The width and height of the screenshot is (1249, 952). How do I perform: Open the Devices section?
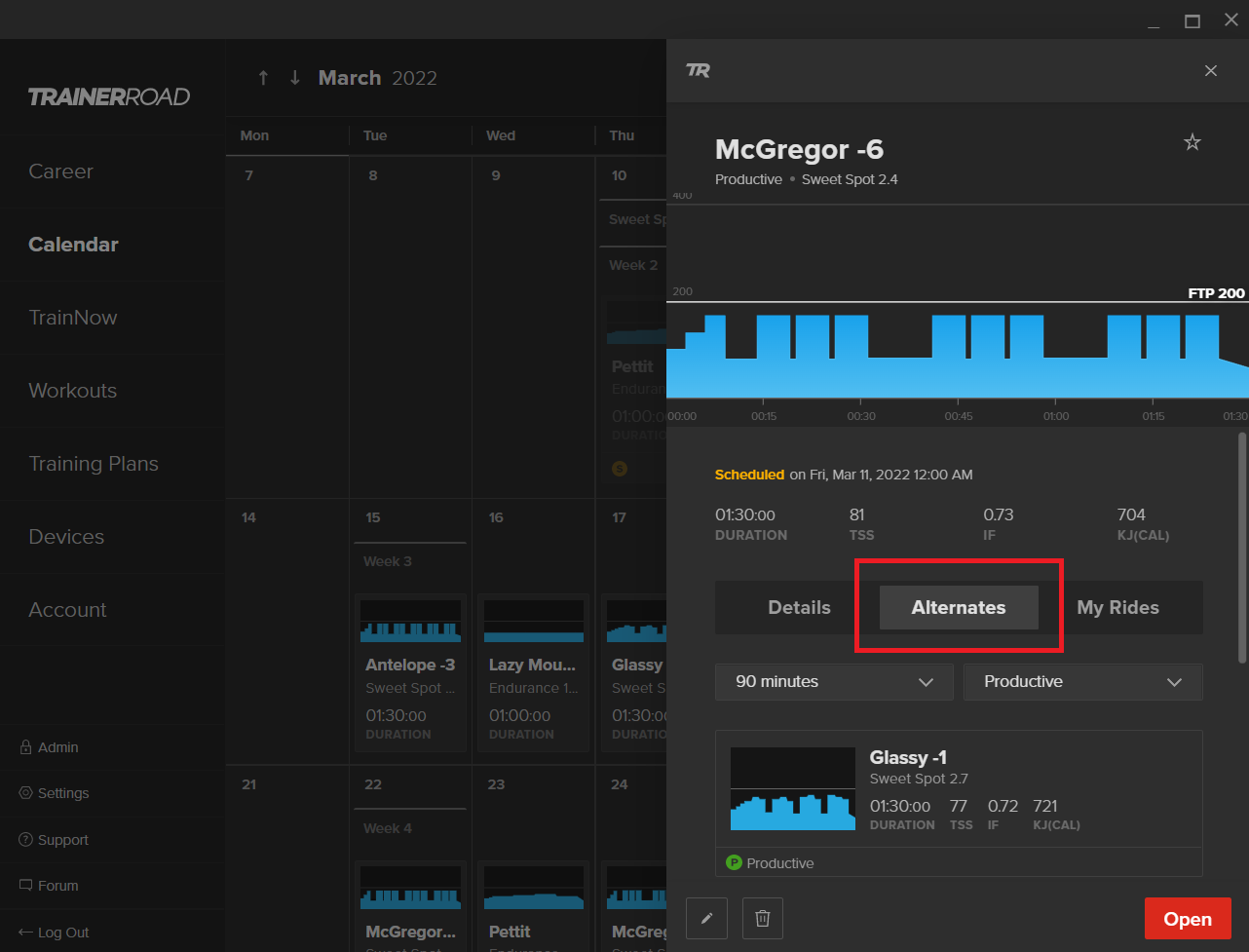(x=66, y=537)
